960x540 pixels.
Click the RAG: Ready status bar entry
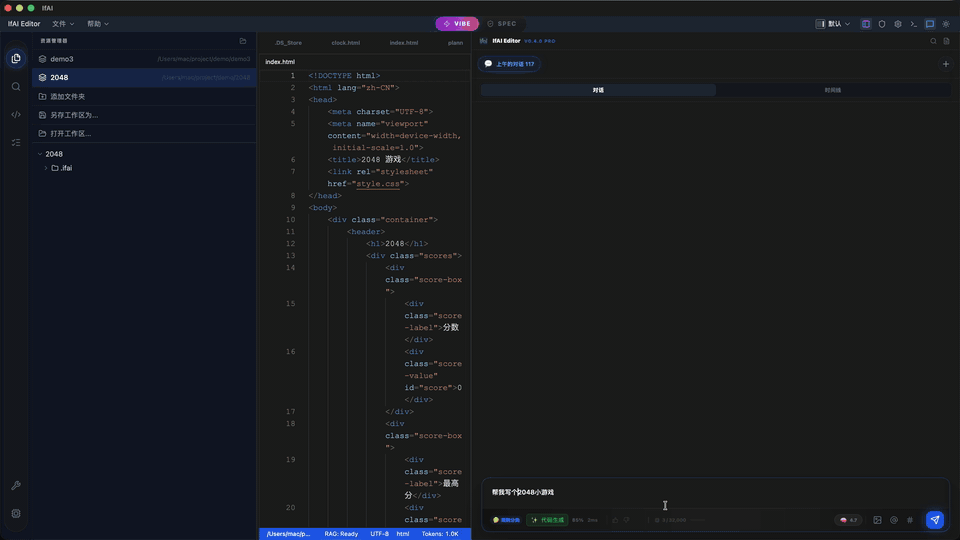click(341, 534)
